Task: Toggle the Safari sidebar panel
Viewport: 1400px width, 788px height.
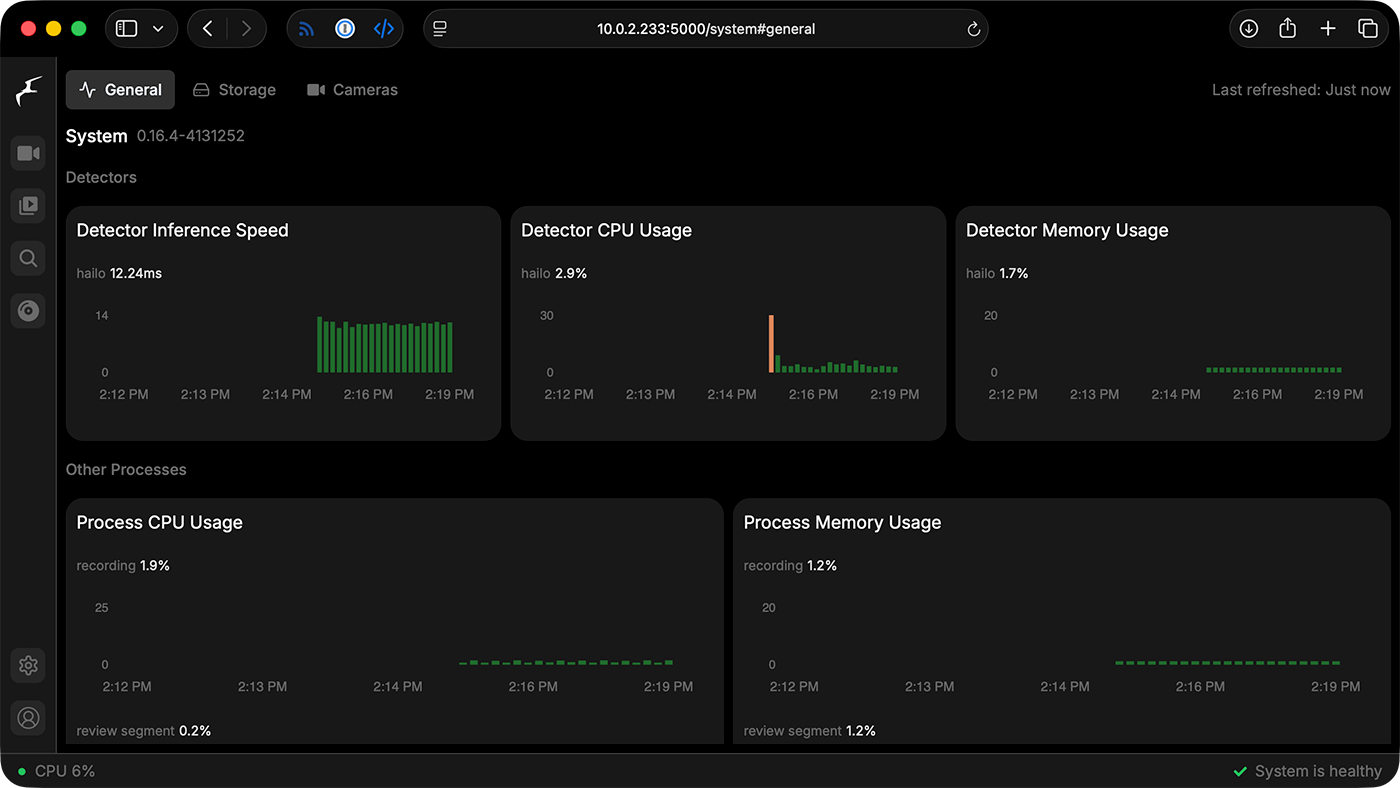Action: (127, 29)
